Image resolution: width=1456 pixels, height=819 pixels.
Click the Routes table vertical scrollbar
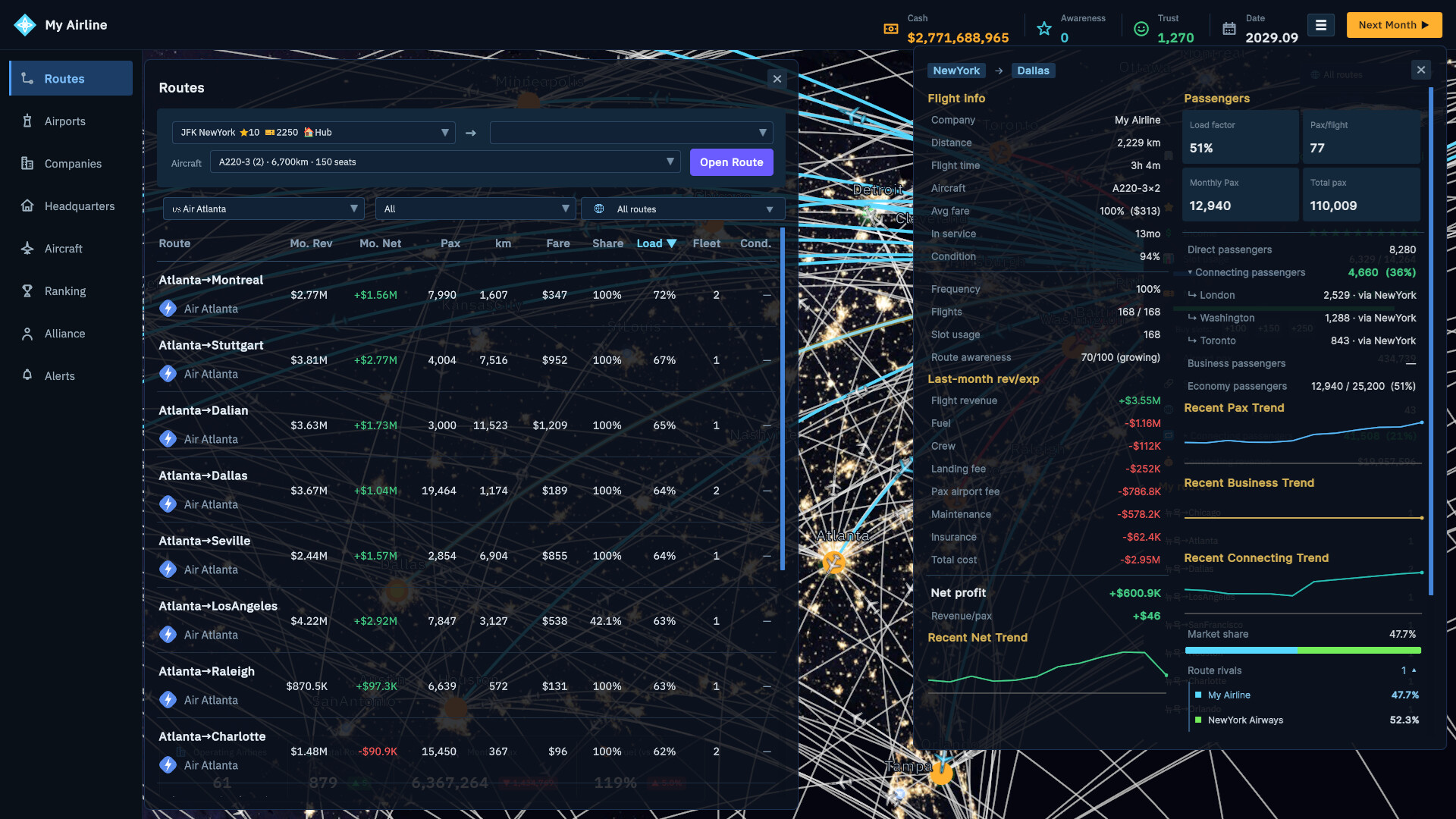(782, 398)
